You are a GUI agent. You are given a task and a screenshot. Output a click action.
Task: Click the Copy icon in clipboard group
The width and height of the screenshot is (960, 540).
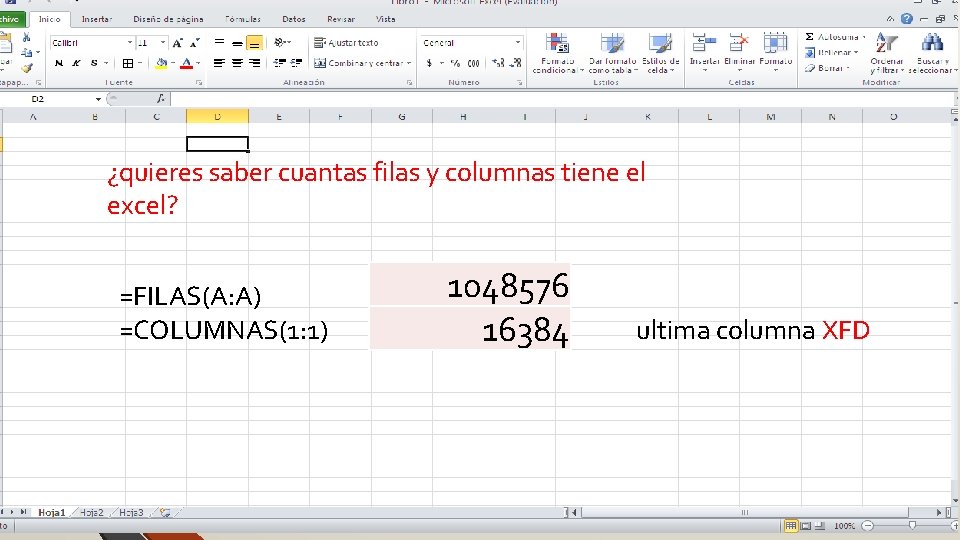pos(26,53)
